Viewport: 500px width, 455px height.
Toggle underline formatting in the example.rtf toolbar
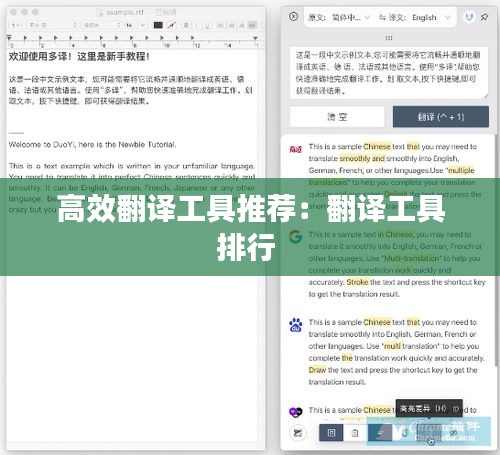click(x=207, y=25)
